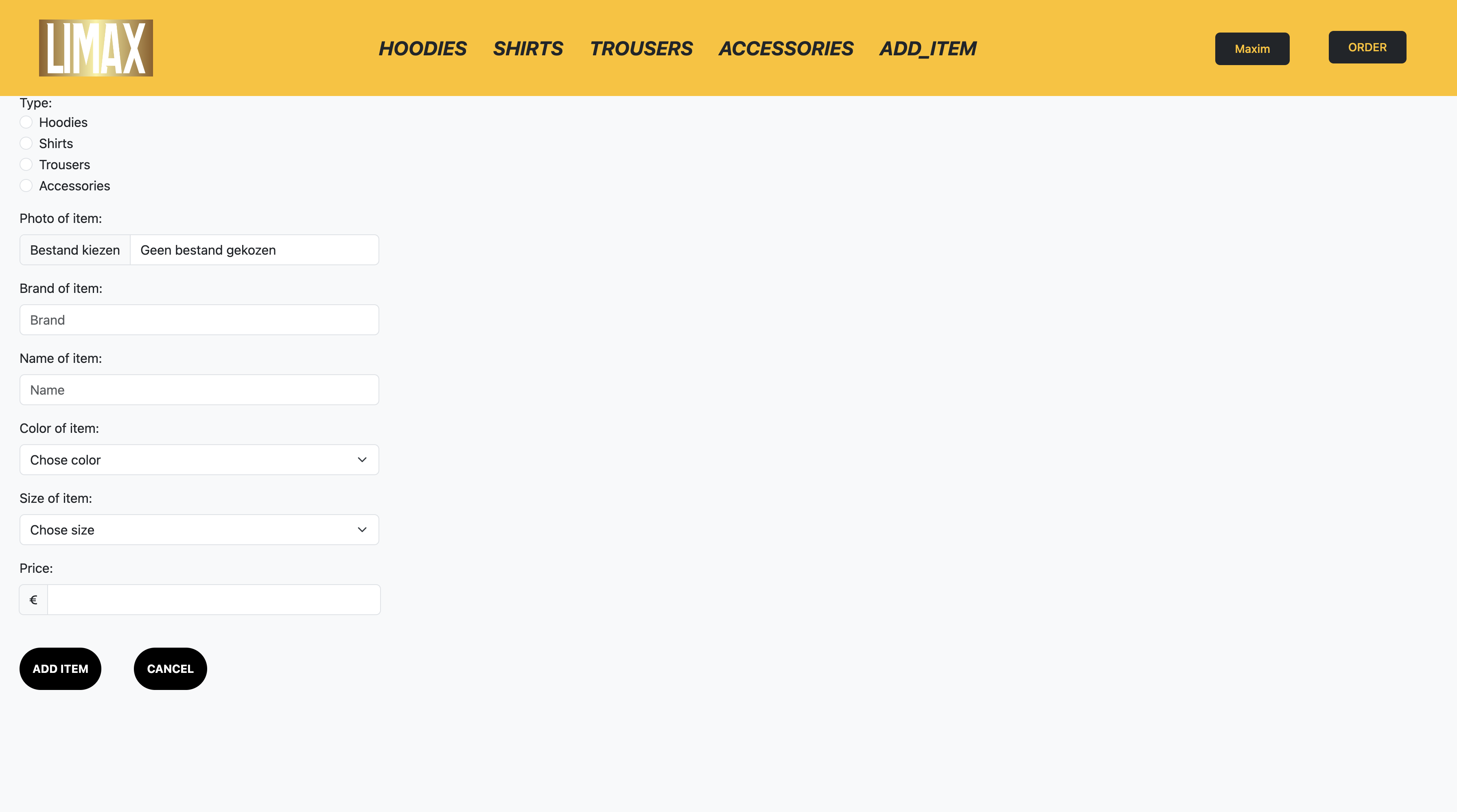1457x812 pixels.
Task: Open the Maxim user button
Action: click(x=1252, y=49)
